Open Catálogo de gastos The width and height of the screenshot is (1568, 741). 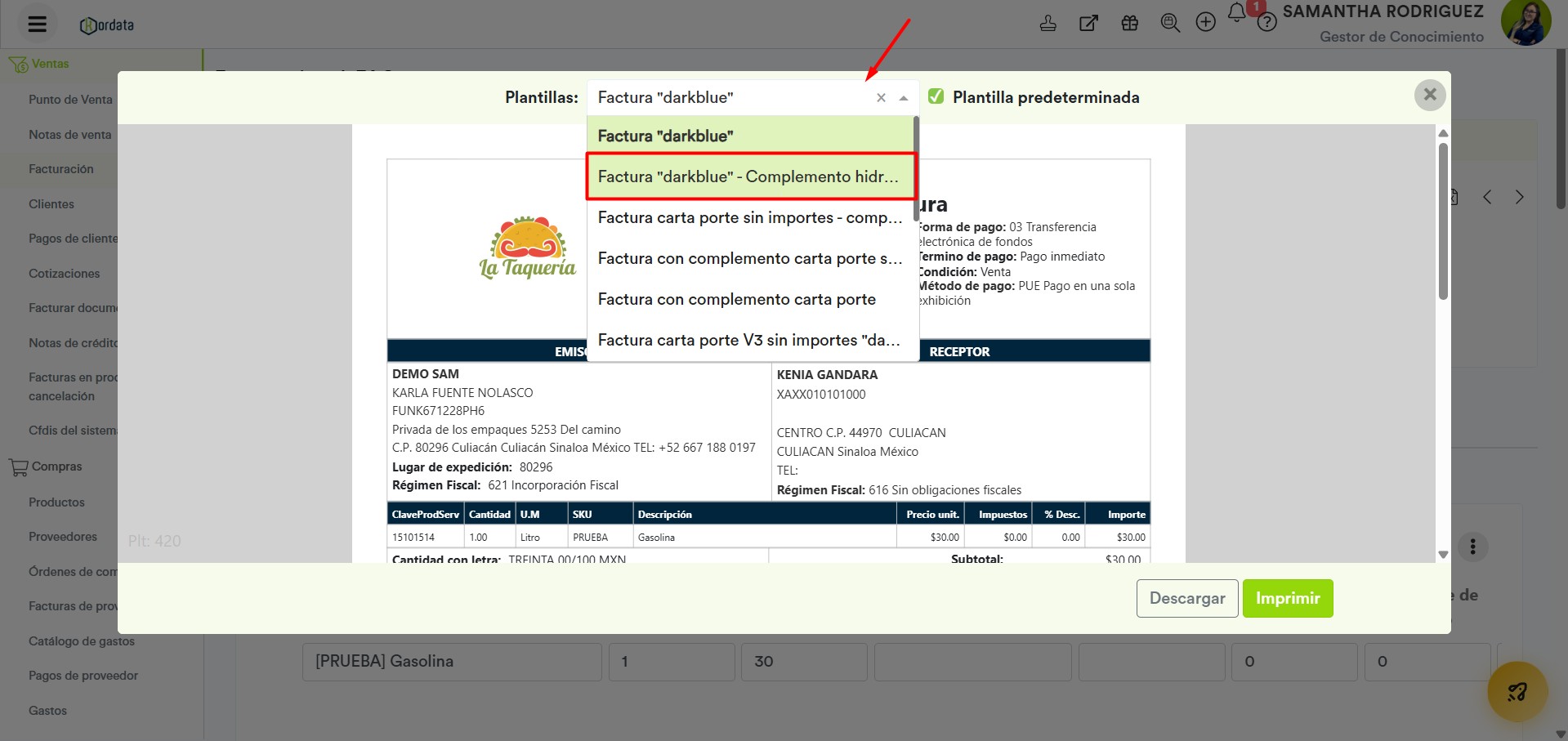(82, 641)
